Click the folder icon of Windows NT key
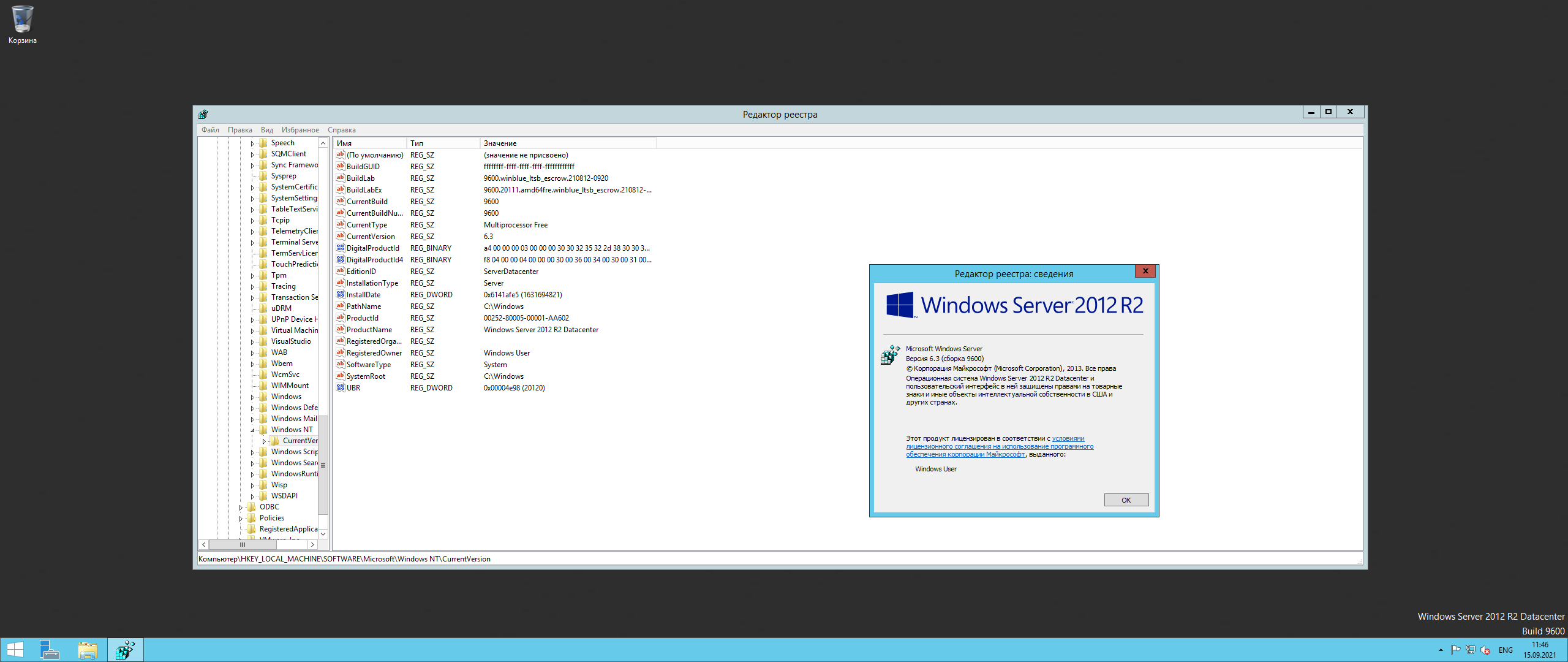This screenshot has height=662, width=1568. coord(263,430)
